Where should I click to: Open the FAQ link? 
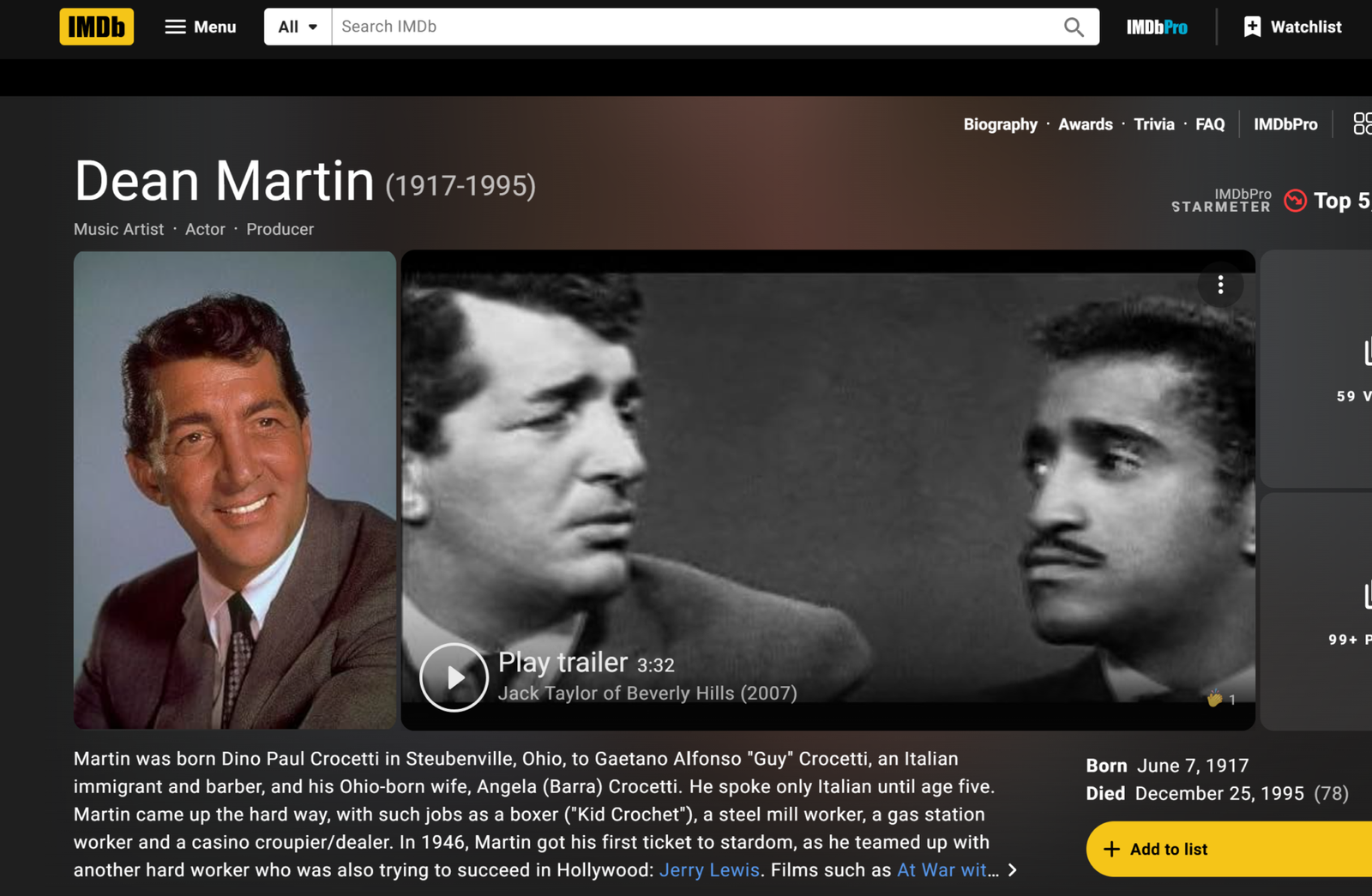point(1209,124)
